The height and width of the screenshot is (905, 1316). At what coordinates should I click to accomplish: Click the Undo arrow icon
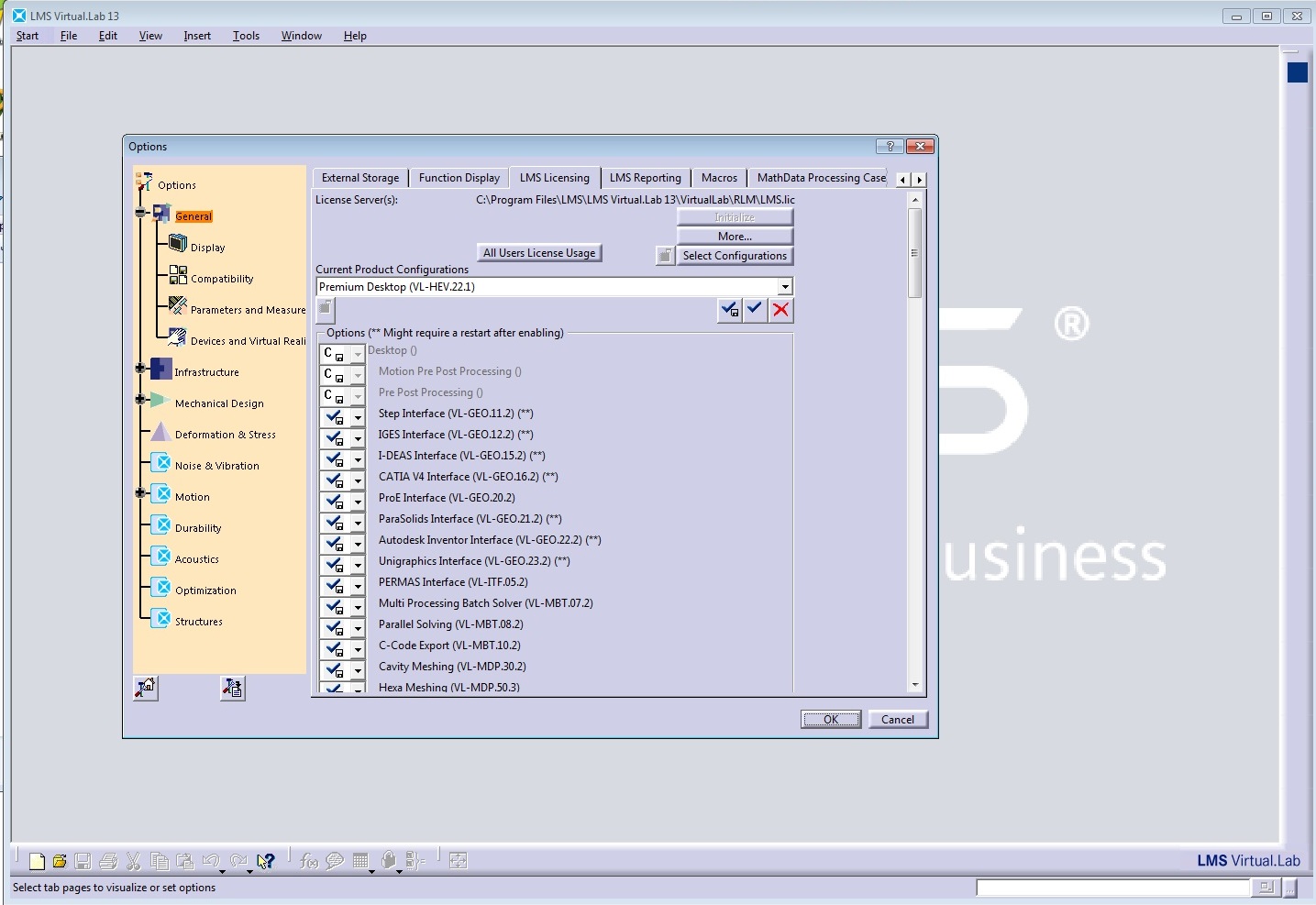tap(211, 861)
